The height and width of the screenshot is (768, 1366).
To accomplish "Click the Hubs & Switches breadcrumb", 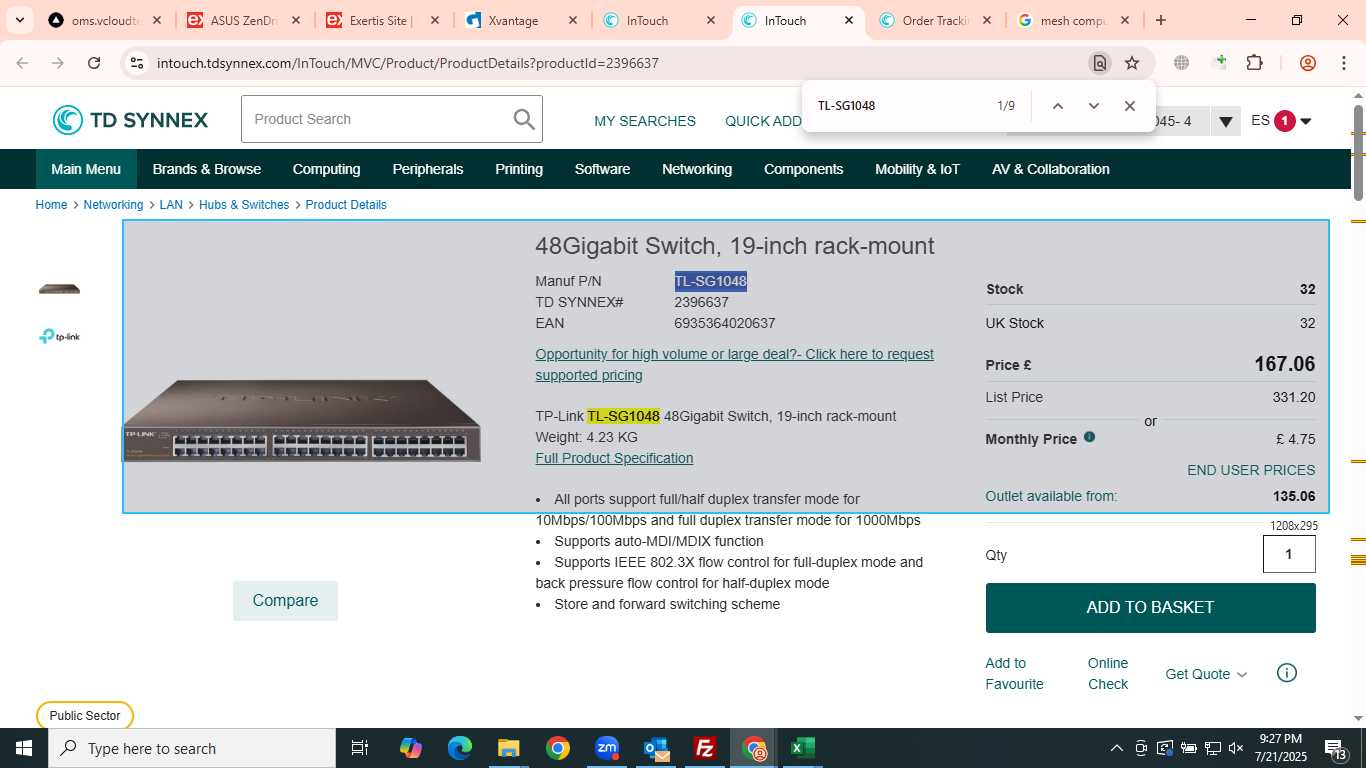I will [244, 205].
